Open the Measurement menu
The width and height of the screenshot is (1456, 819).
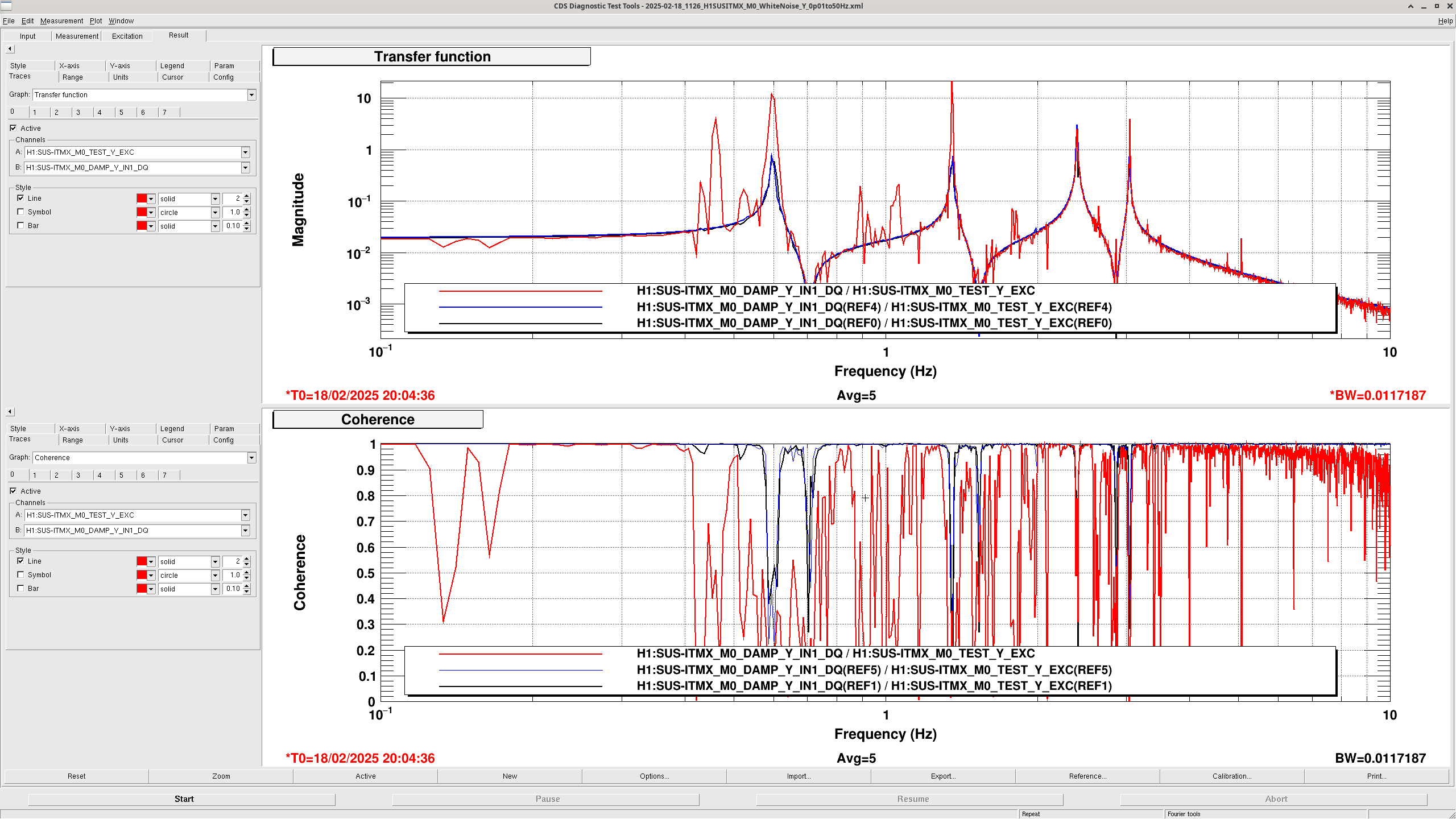tap(61, 21)
